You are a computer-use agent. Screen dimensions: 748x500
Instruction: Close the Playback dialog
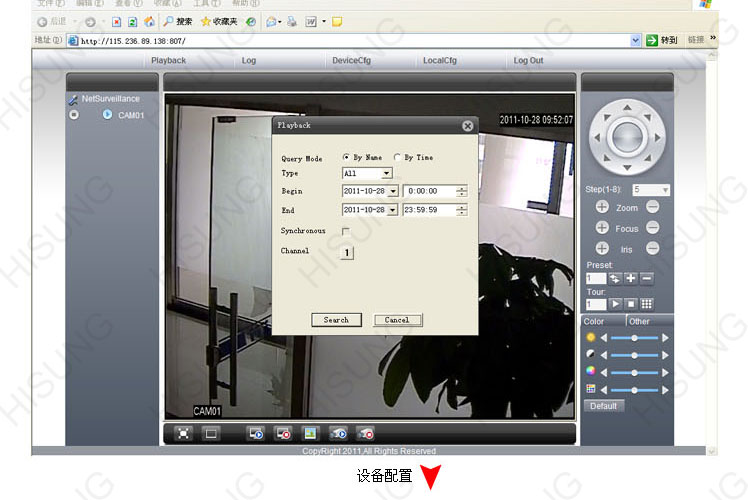pos(467,126)
